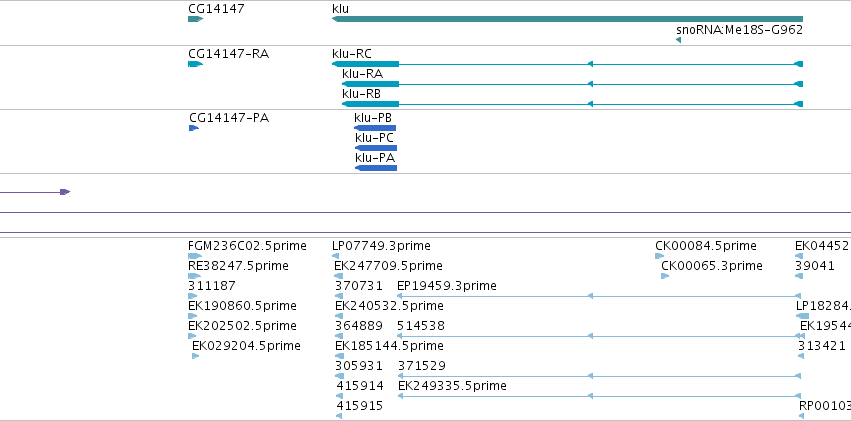Click the CG14147-PA protein arrow

pyautogui.click(x=194, y=128)
